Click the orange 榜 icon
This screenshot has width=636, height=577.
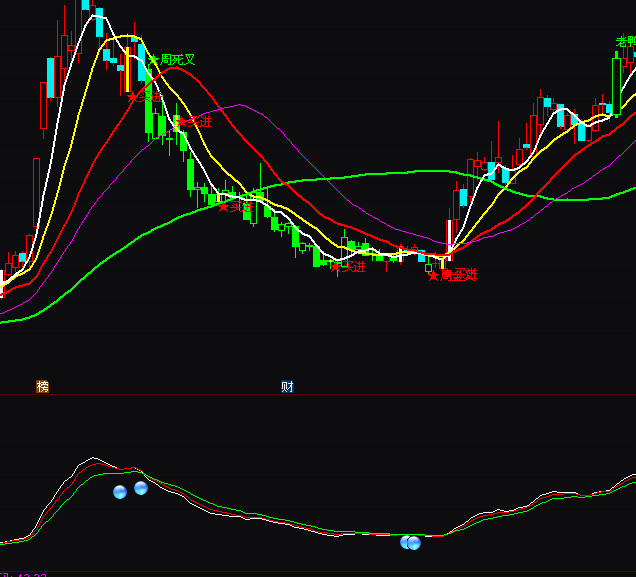[42, 386]
